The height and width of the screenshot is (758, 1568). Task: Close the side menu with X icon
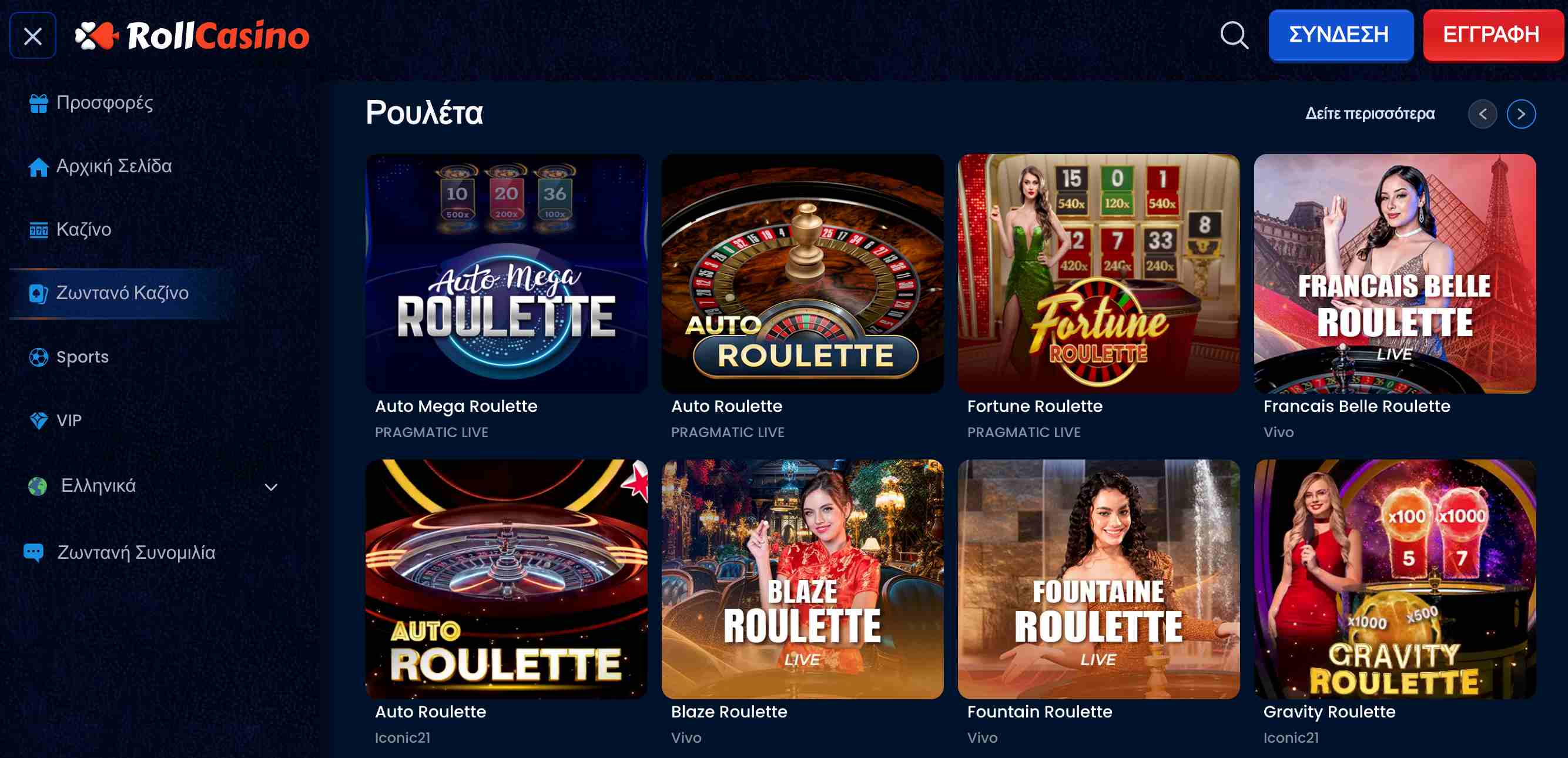(x=33, y=36)
